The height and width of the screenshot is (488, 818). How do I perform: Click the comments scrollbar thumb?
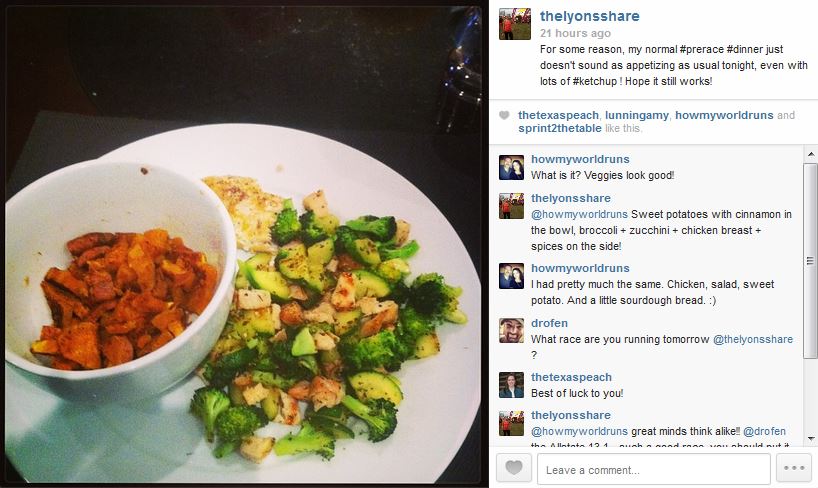(x=811, y=261)
